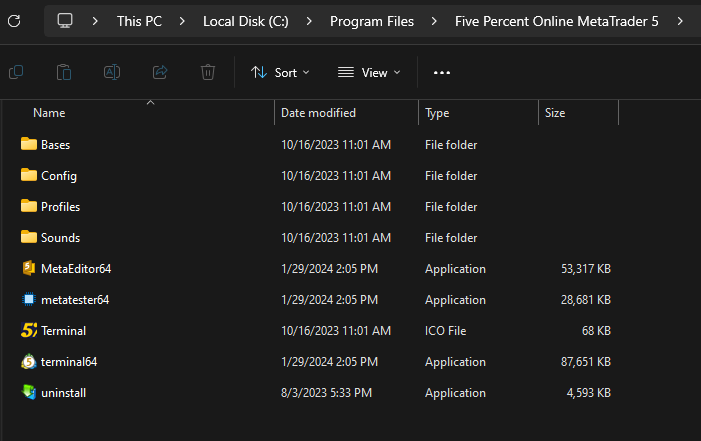The image size is (701, 441).
Task: Click the File folder type for Bases
Action: tap(451, 144)
